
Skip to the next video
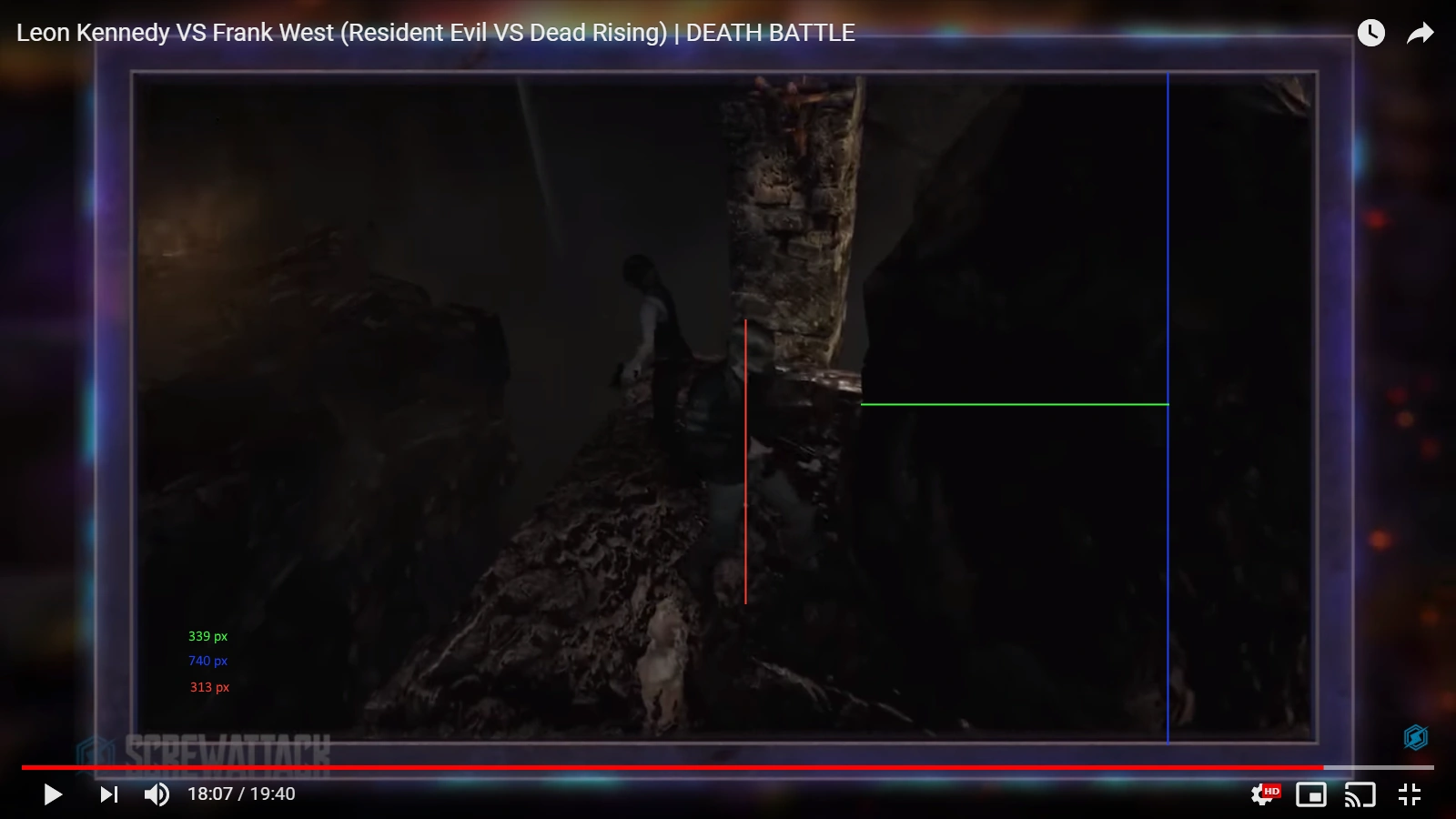click(109, 794)
